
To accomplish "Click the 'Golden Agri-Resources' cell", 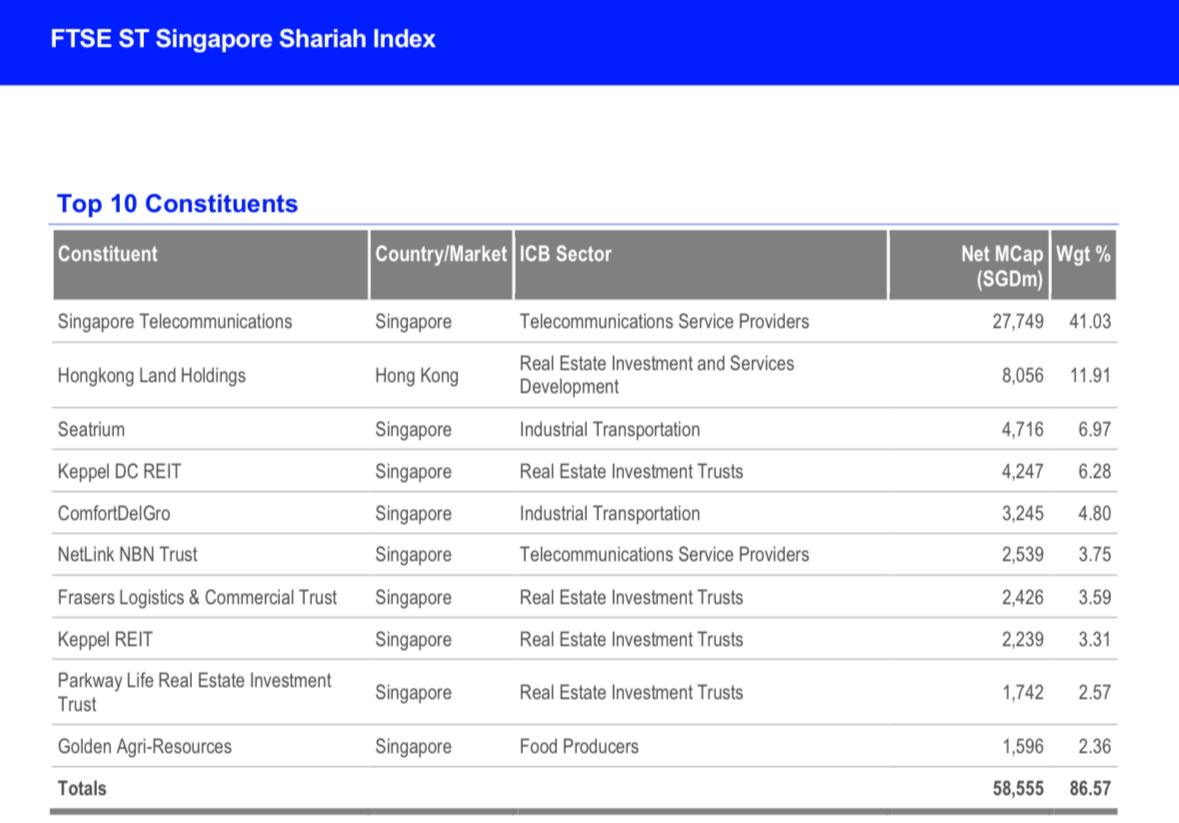I will point(144,746).
